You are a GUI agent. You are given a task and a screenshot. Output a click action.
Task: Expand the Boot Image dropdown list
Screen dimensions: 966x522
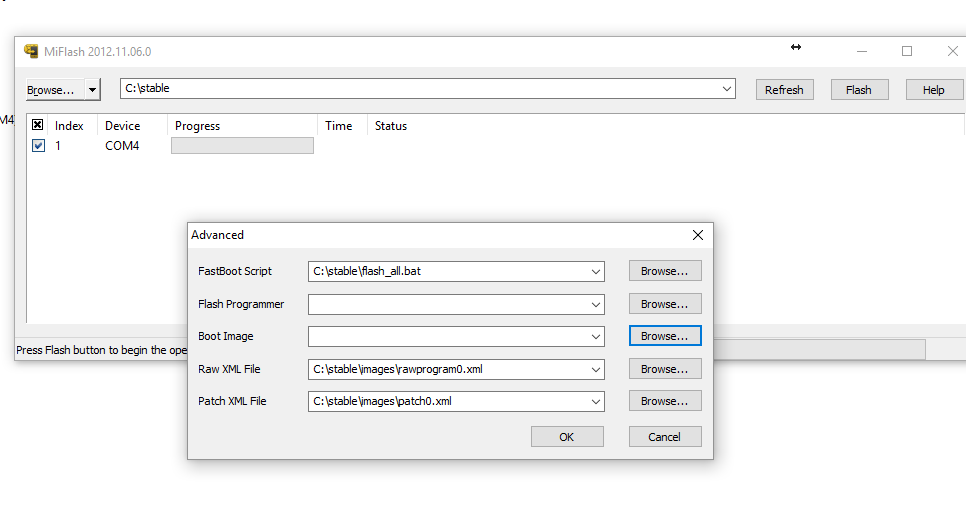[x=596, y=337]
